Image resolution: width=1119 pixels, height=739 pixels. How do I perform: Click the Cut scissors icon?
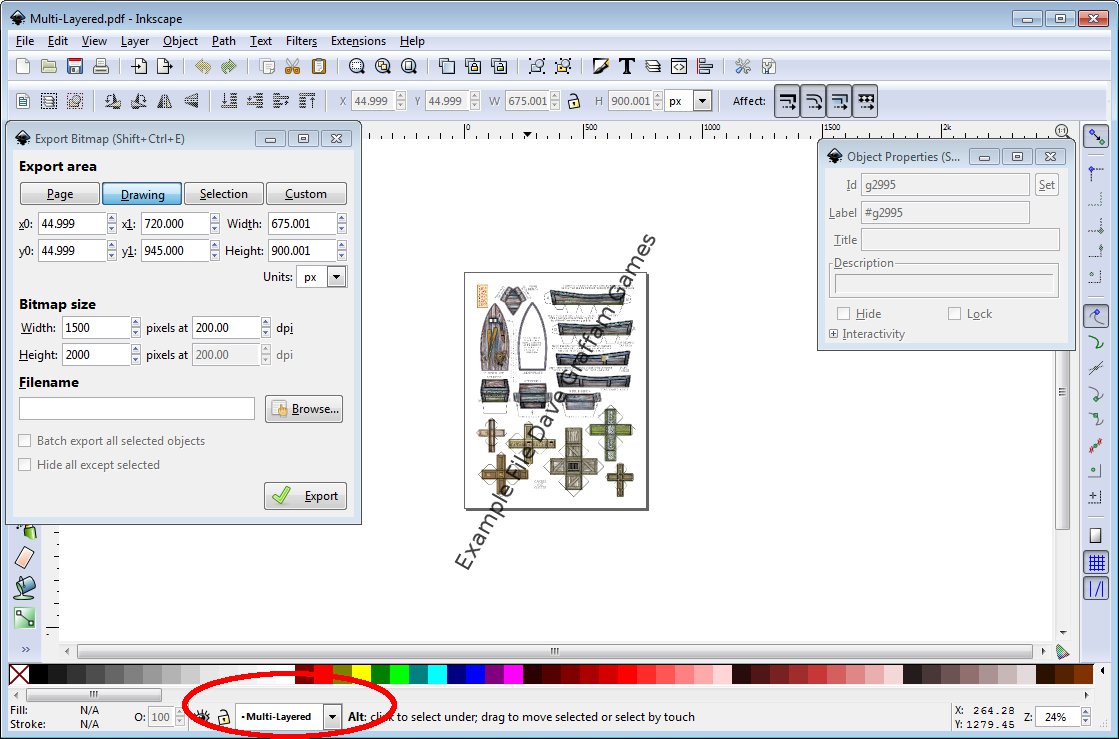(292, 67)
